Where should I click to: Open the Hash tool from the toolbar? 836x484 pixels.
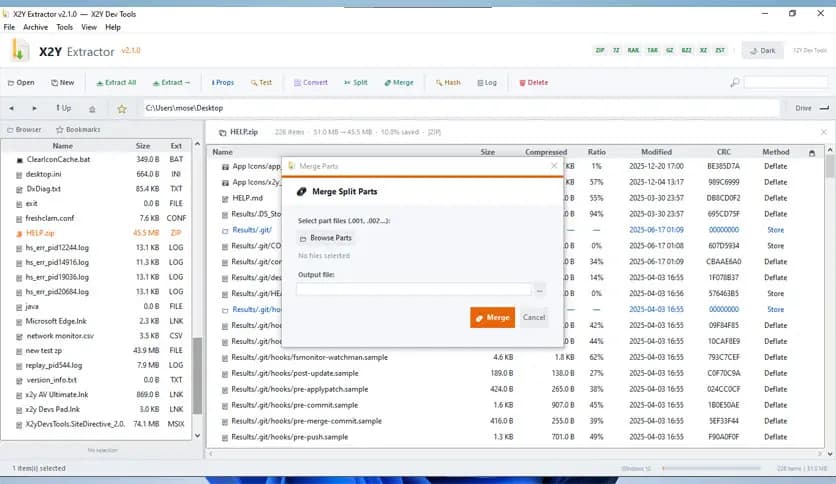coord(448,83)
